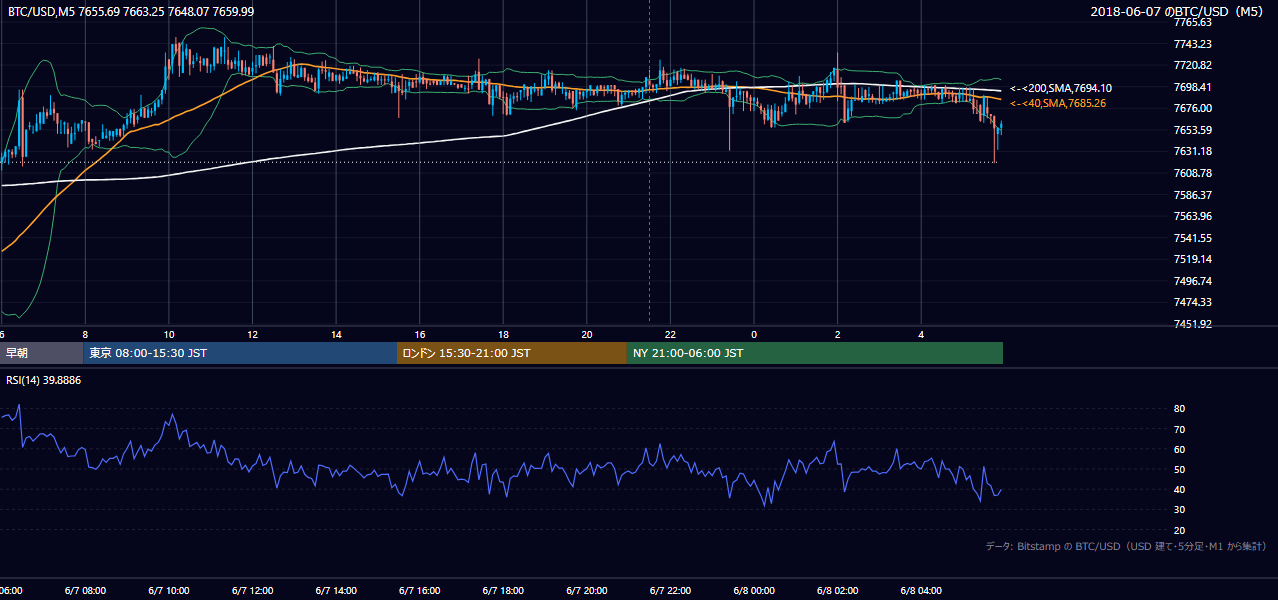This screenshot has height=600, width=1278.
Task: Click hour marker 20 under price chart
Action: point(587,334)
